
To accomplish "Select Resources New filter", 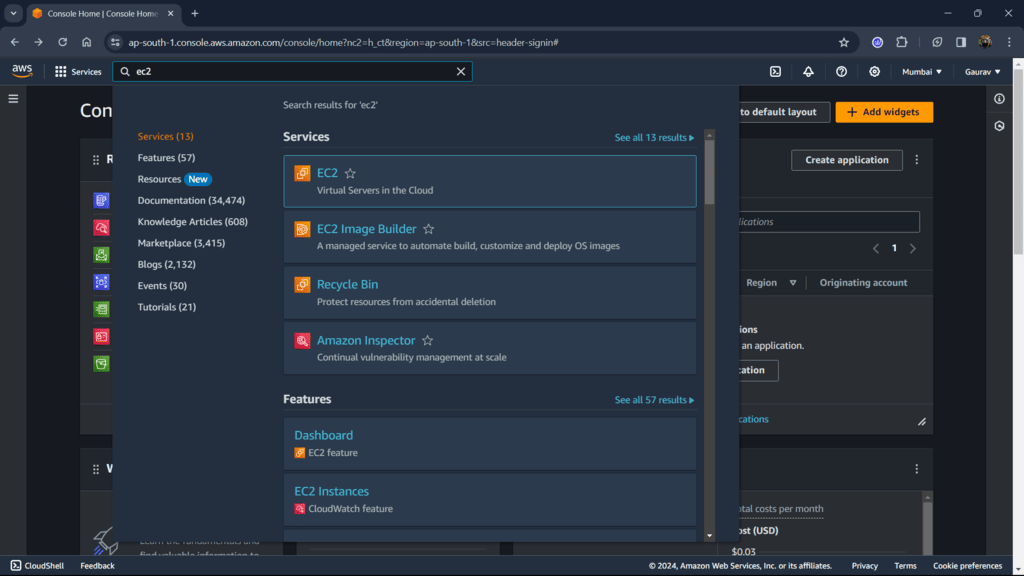I will coord(174,179).
